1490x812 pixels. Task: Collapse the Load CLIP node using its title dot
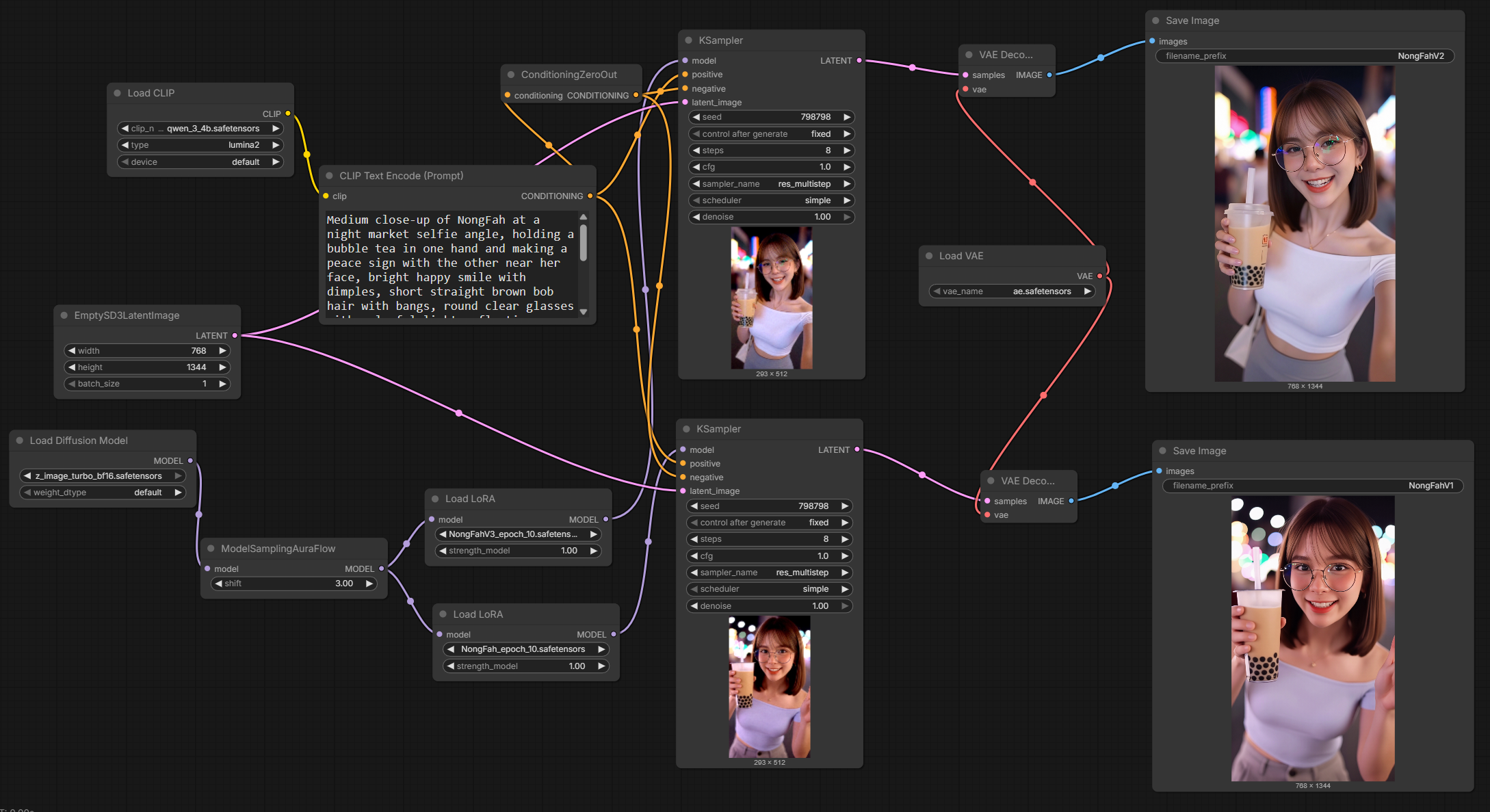pyautogui.click(x=118, y=93)
